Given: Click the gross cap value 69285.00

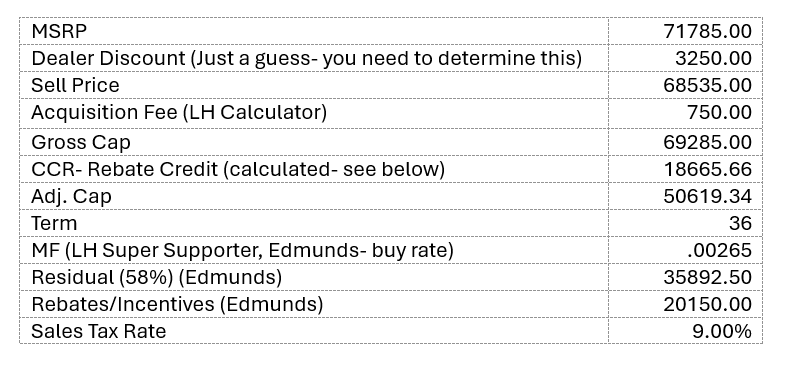Looking at the screenshot, I should (x=707, y=142).
